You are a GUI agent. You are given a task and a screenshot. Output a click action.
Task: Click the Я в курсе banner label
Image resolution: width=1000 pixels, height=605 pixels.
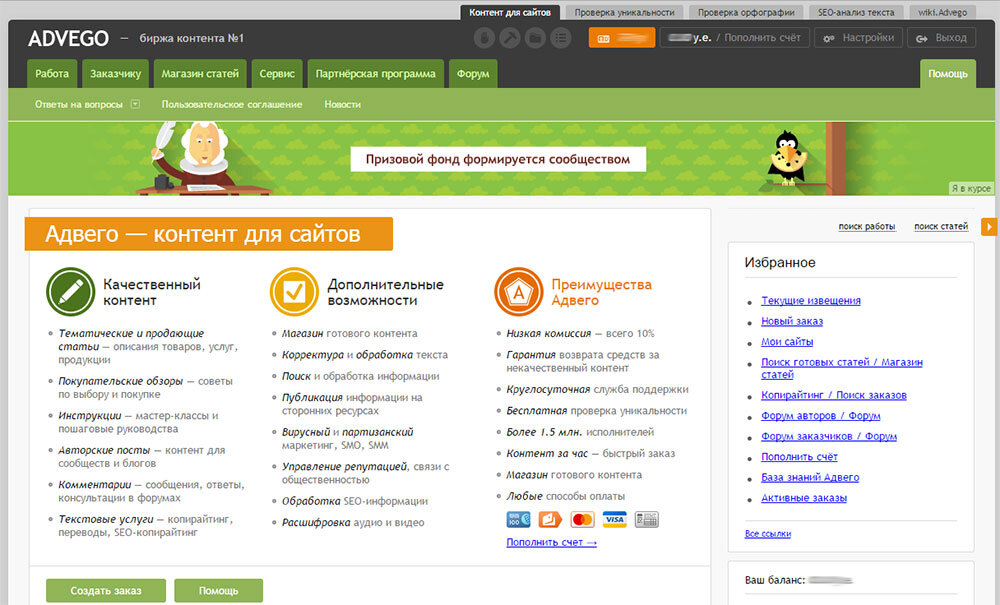(971, 188)
